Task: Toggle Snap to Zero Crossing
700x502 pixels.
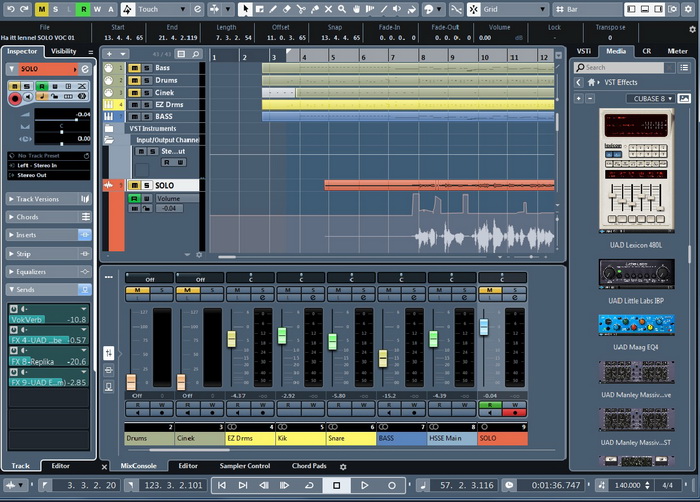Action: 456,9
